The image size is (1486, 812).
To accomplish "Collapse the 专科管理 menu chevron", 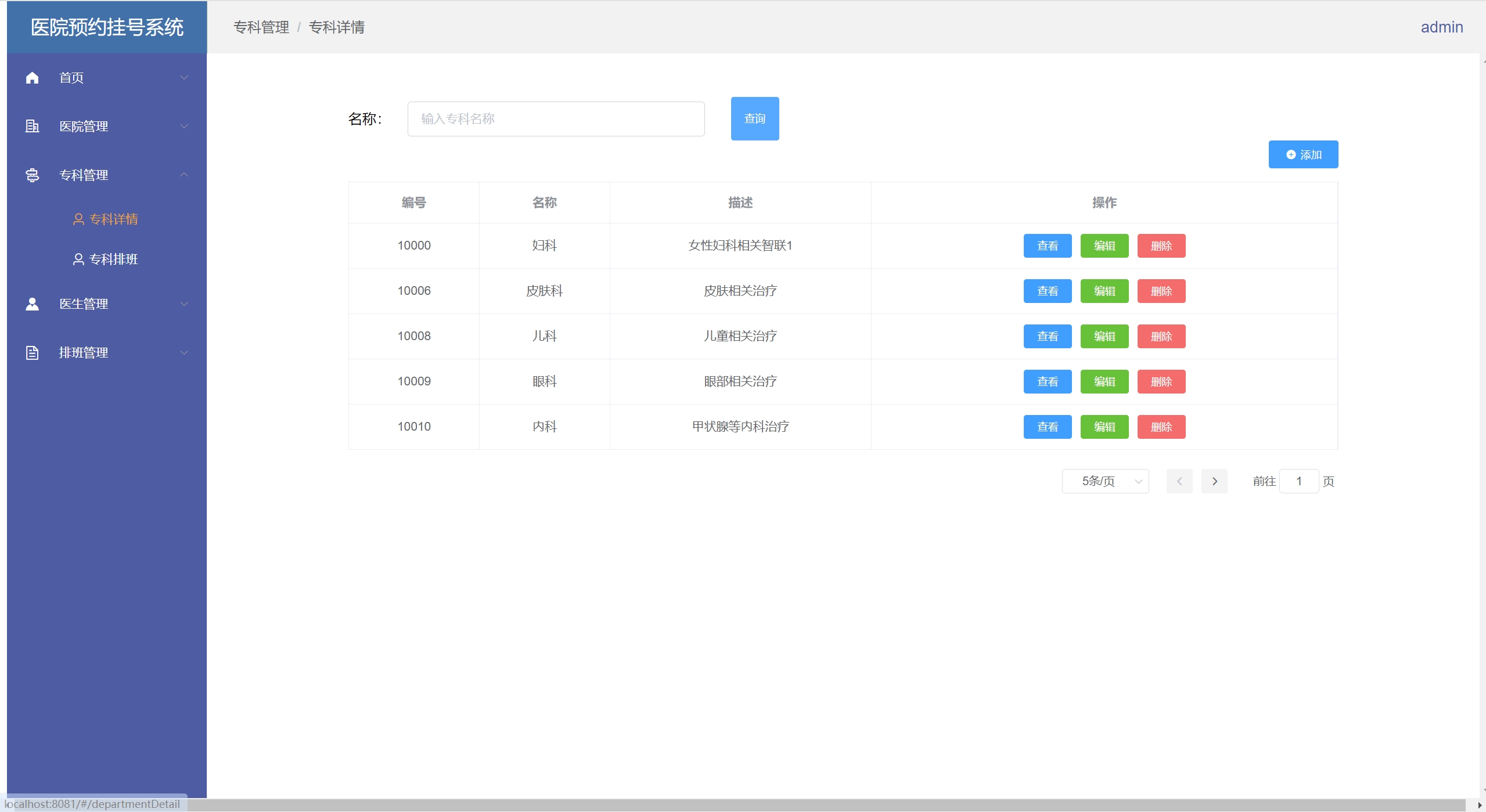I will [x=184, y=175].
